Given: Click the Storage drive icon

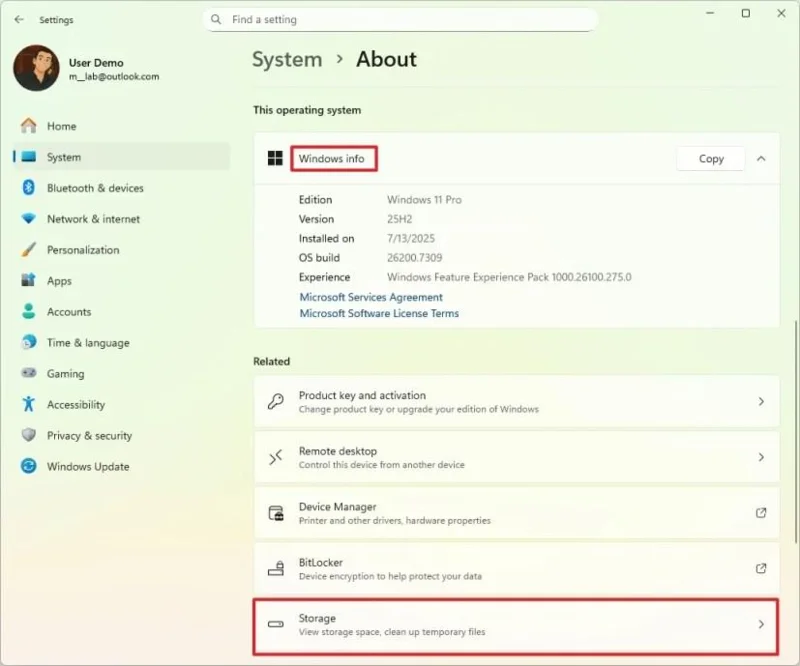Looking at the screenshot, I should pos(276,624).
